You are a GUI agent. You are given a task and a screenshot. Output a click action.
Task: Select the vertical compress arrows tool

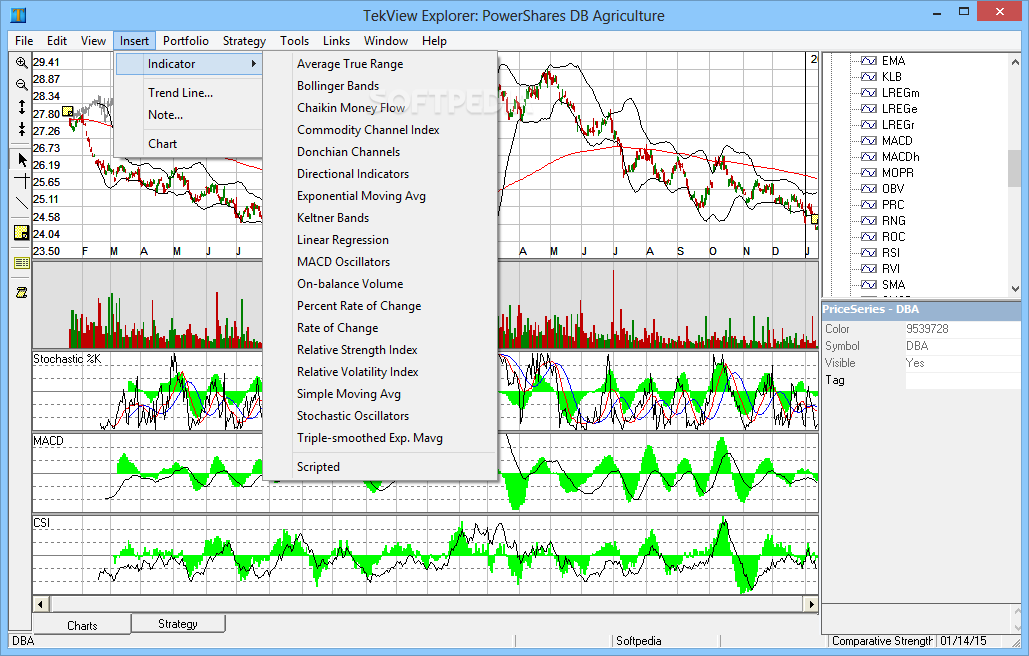tap(22, 129)
